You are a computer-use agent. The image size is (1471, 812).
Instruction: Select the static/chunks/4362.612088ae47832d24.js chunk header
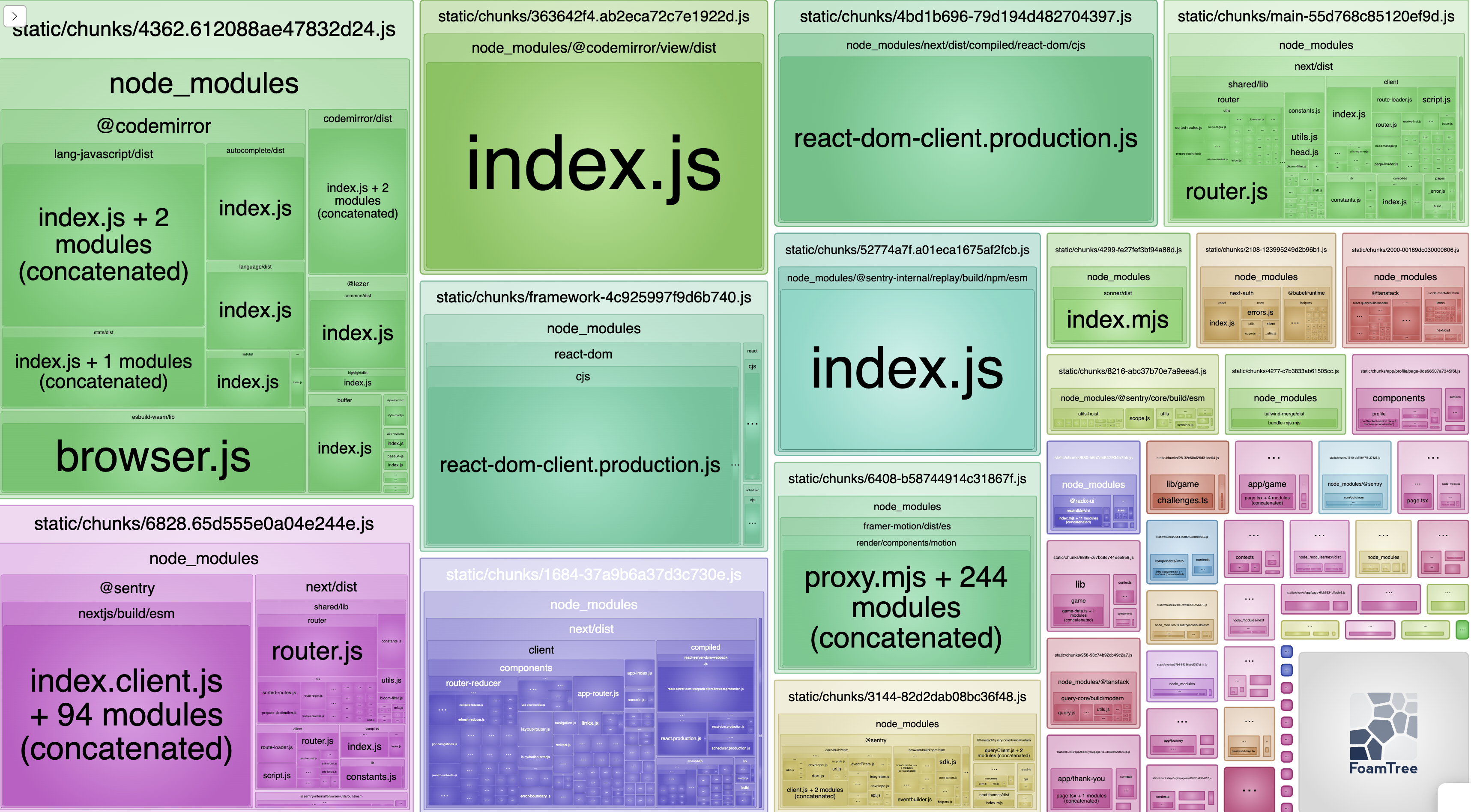point(204,29)
